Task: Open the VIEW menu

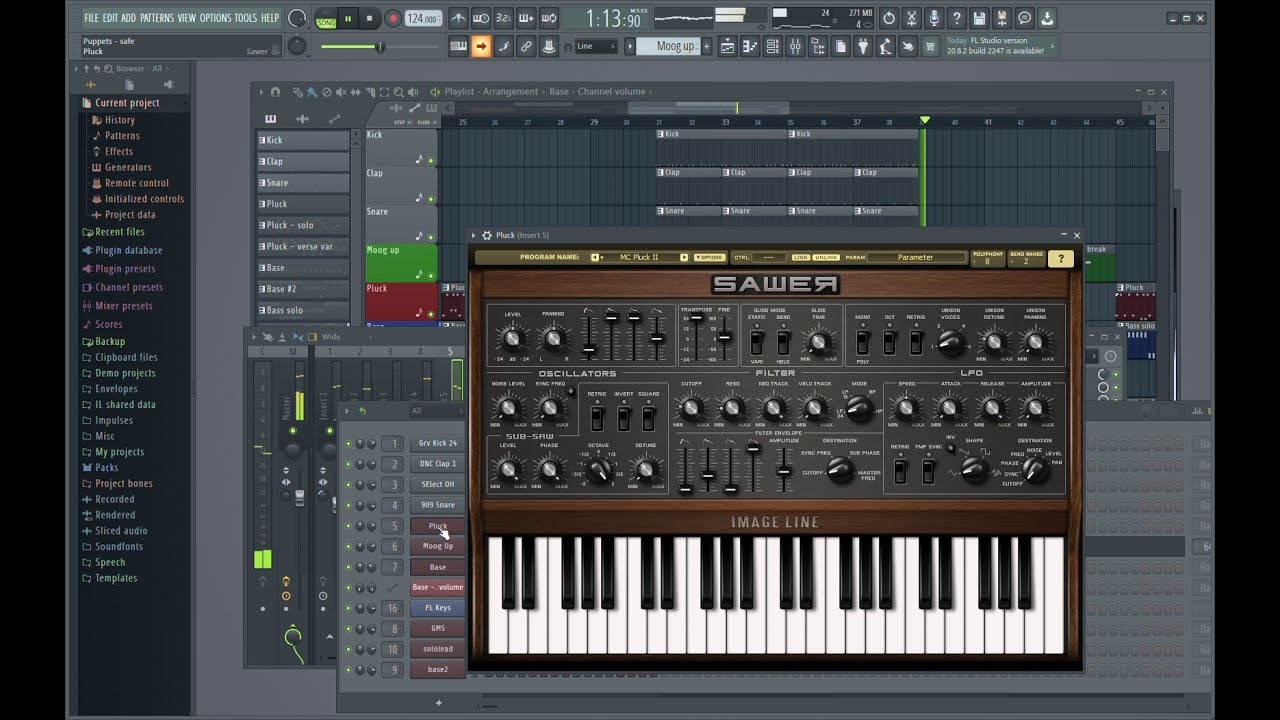Action: point(187,18)
